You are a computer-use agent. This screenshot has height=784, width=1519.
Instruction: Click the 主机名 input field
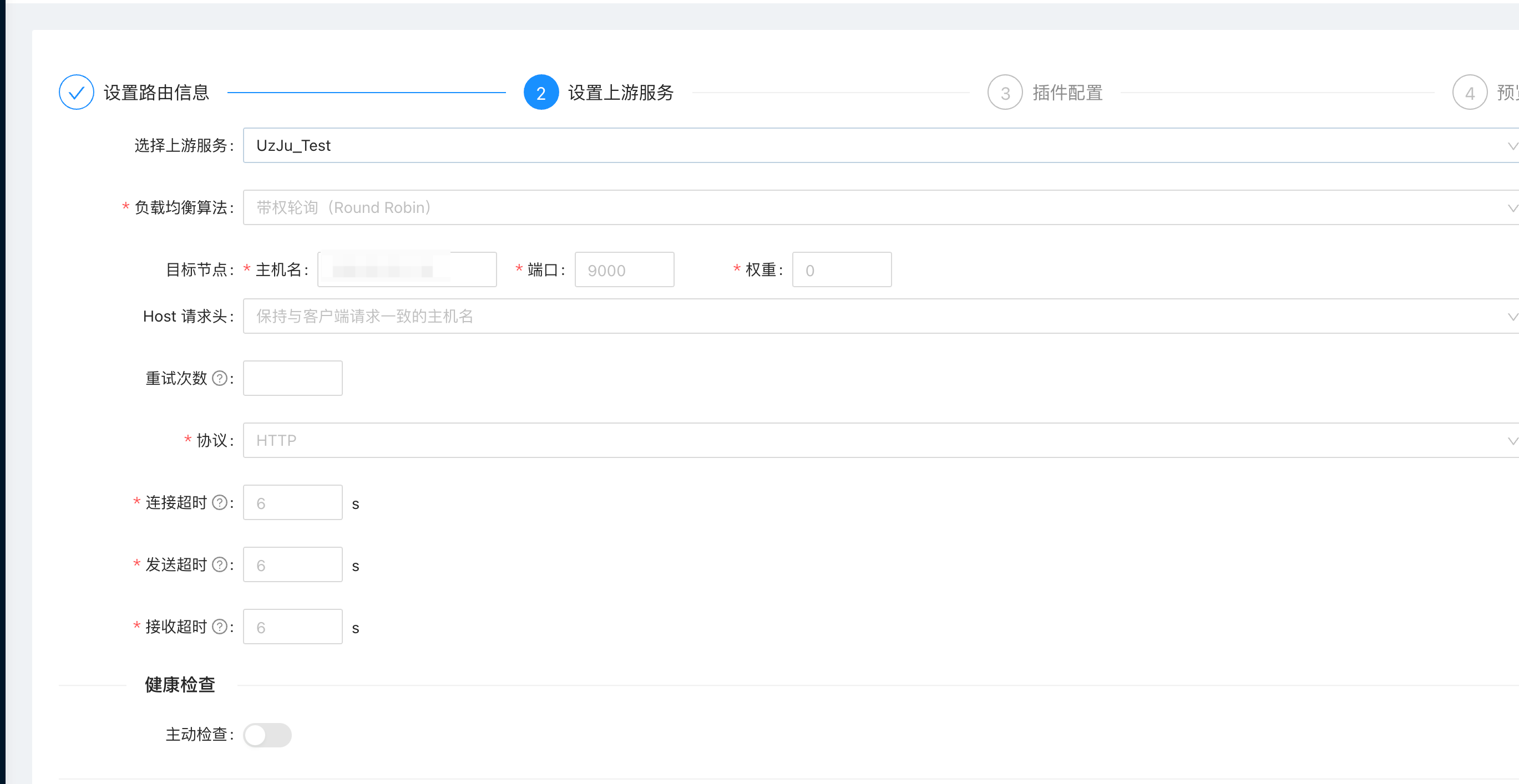tap(407, 270)
